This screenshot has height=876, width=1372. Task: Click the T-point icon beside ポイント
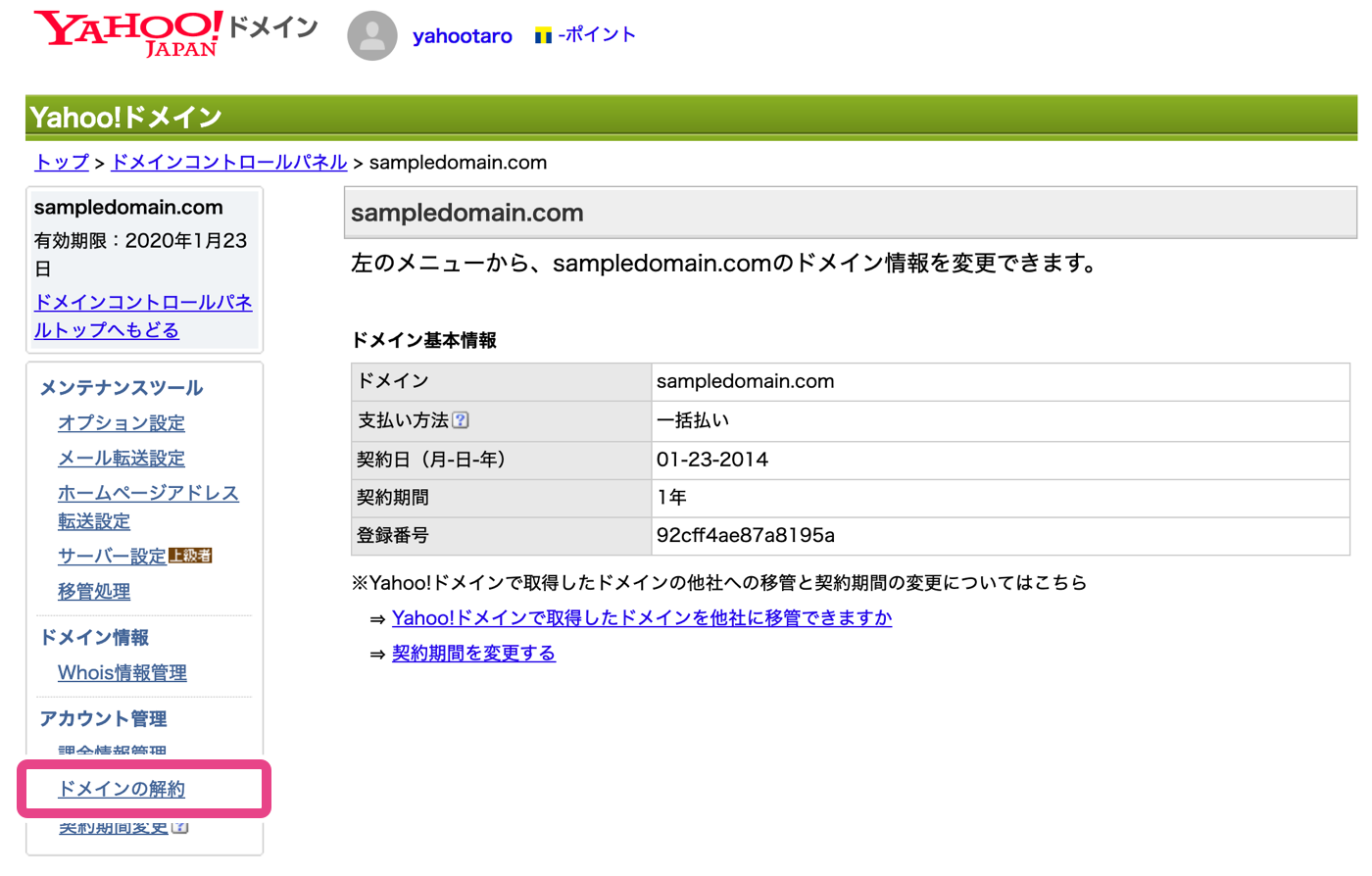543,36
